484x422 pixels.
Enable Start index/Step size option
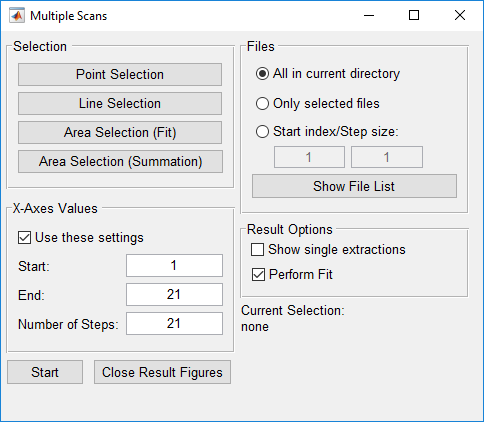pyautogui.click(x=262, y=132)
